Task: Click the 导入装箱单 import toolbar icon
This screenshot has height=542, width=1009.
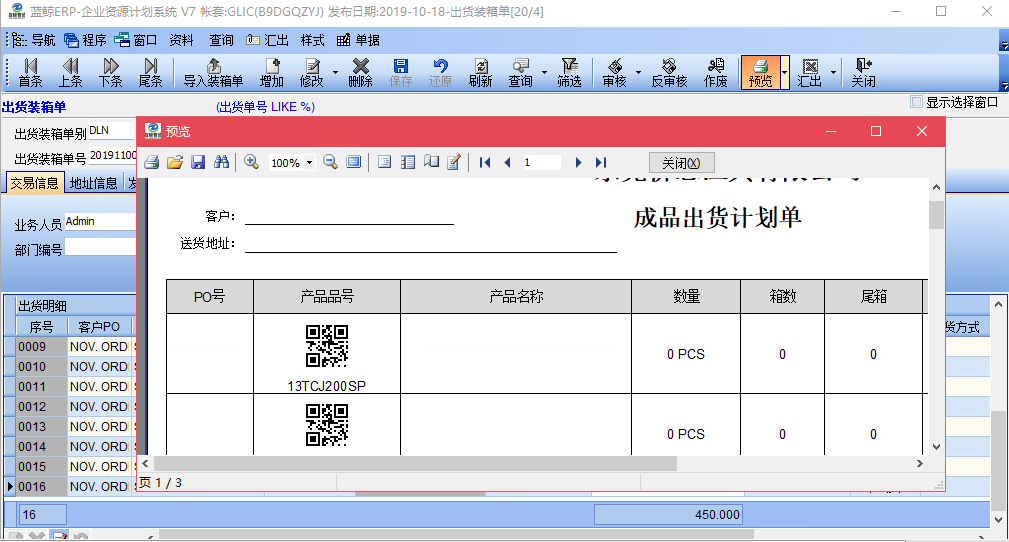Action: (213, 72)
